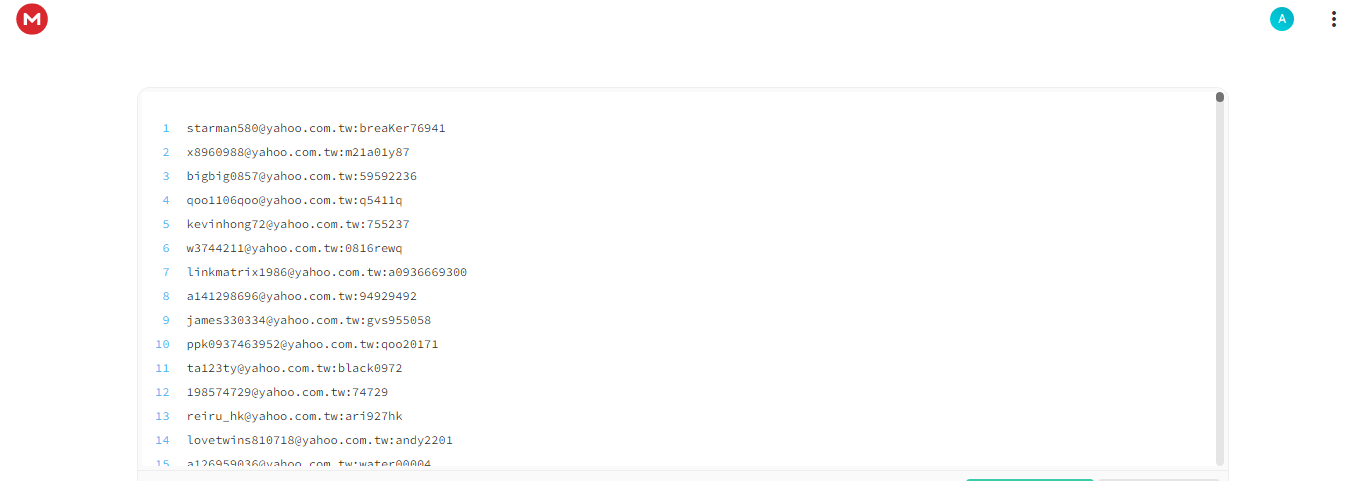1365x481 pixels.
Task: Click the green button at the viewer bottom
Action: (x=1030, y=480)
